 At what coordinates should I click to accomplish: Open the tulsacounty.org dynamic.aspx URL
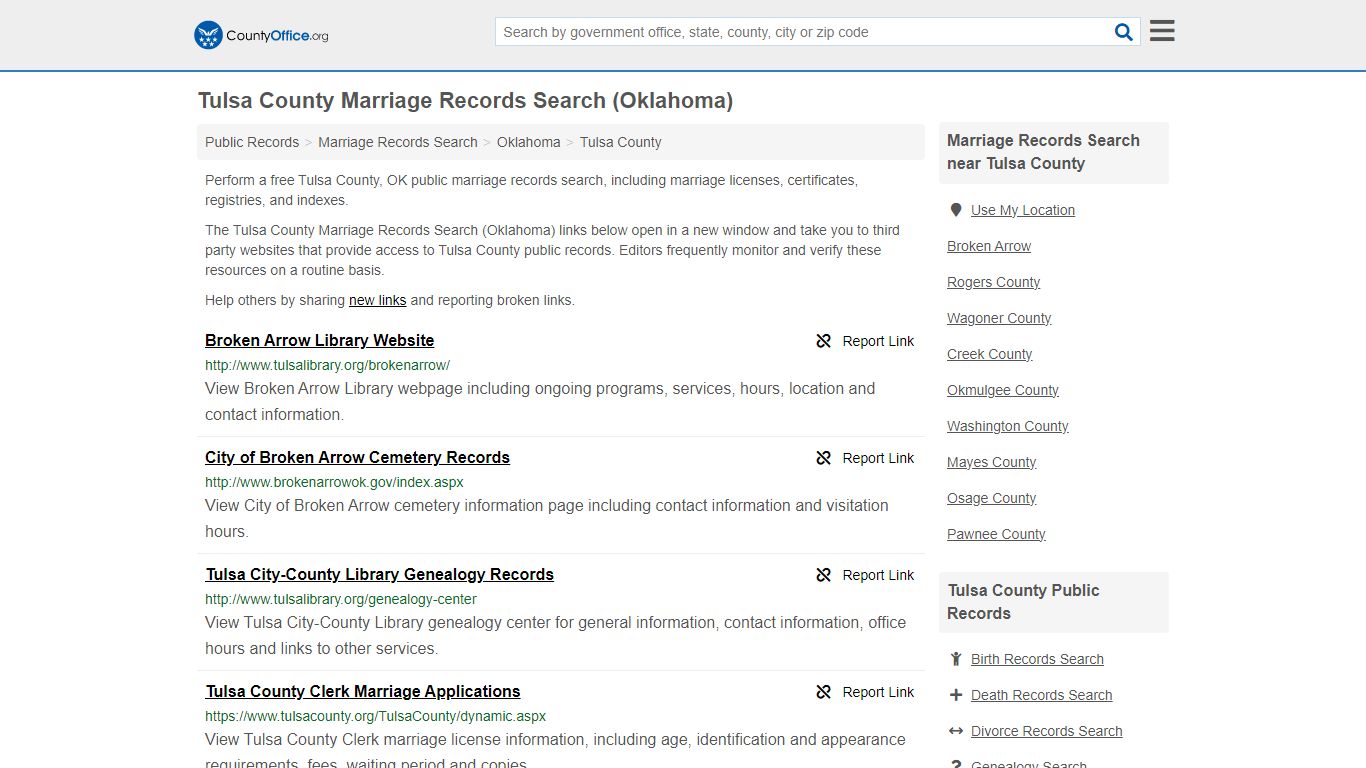[375, 716]
